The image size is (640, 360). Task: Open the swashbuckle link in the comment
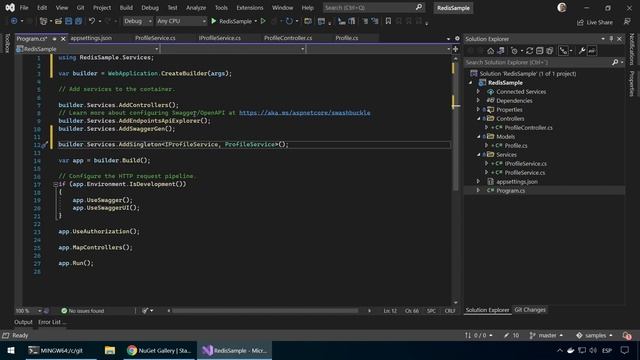[304, 113]
